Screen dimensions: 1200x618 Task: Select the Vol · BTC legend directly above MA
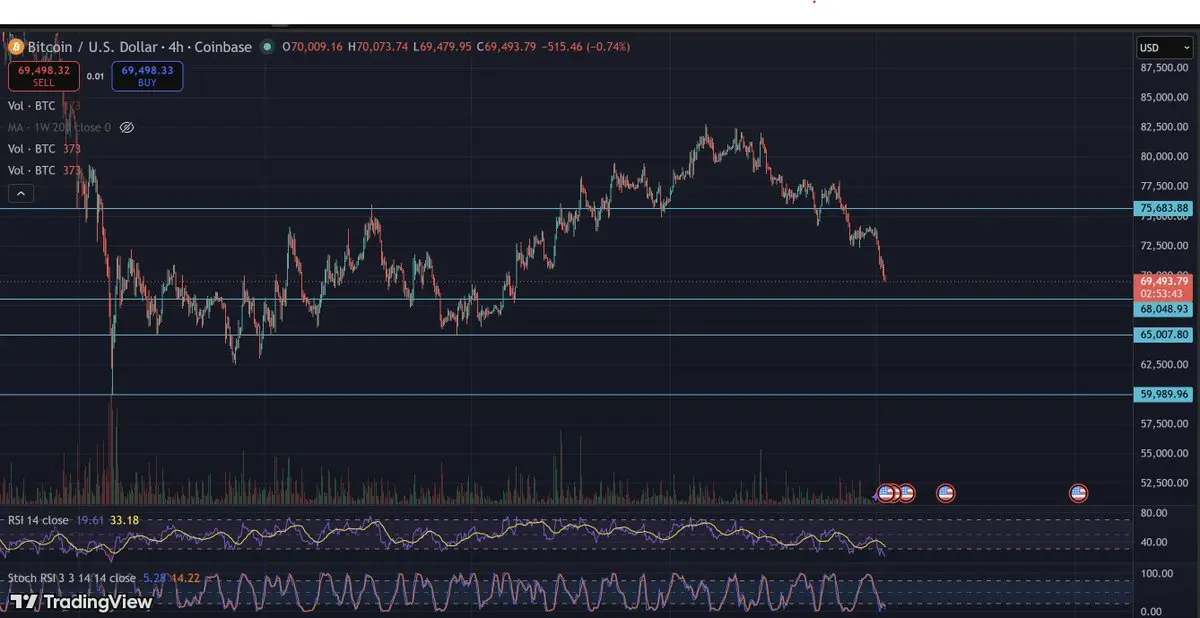(x=45, y=105)
